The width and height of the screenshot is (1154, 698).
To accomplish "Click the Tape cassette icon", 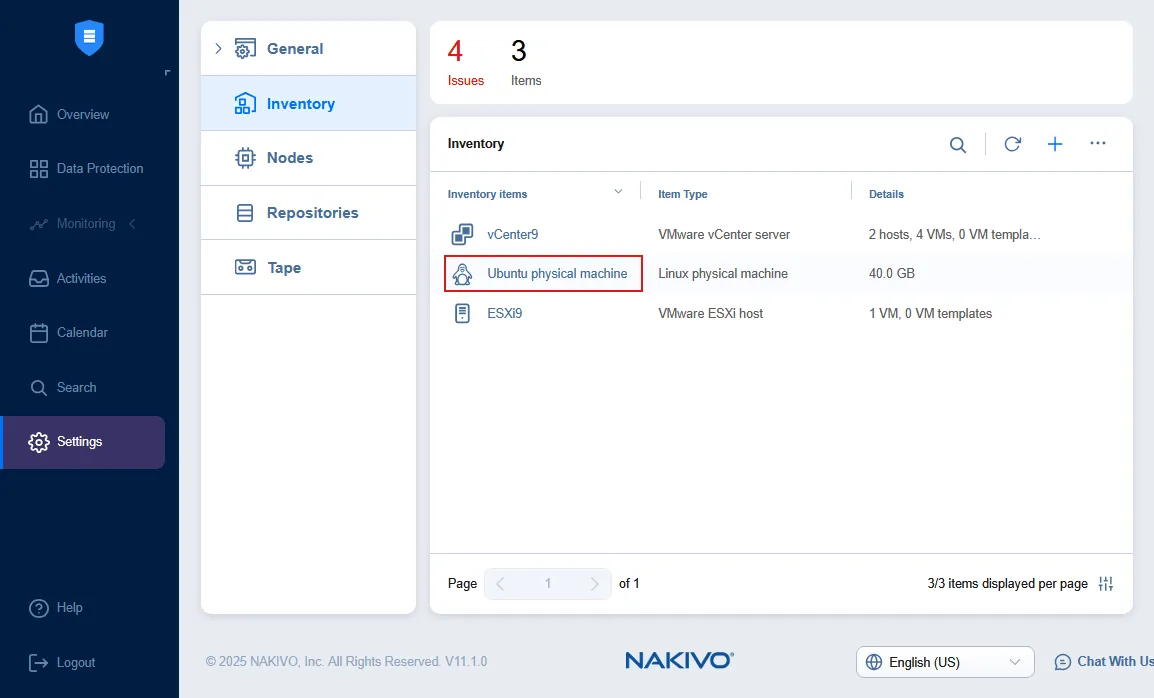I will (x=245, y=267).
